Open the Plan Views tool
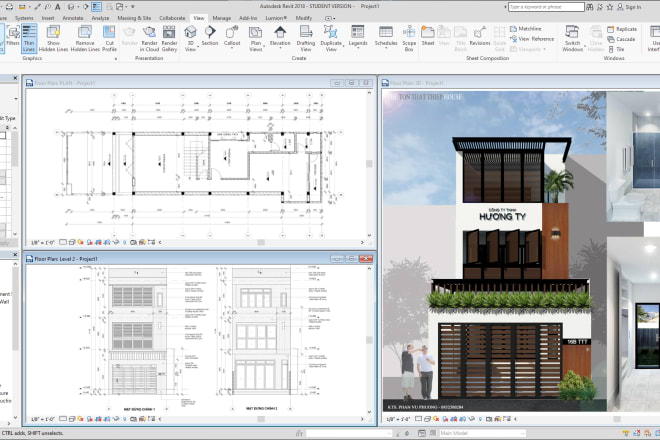 click(x=255, y=38)
